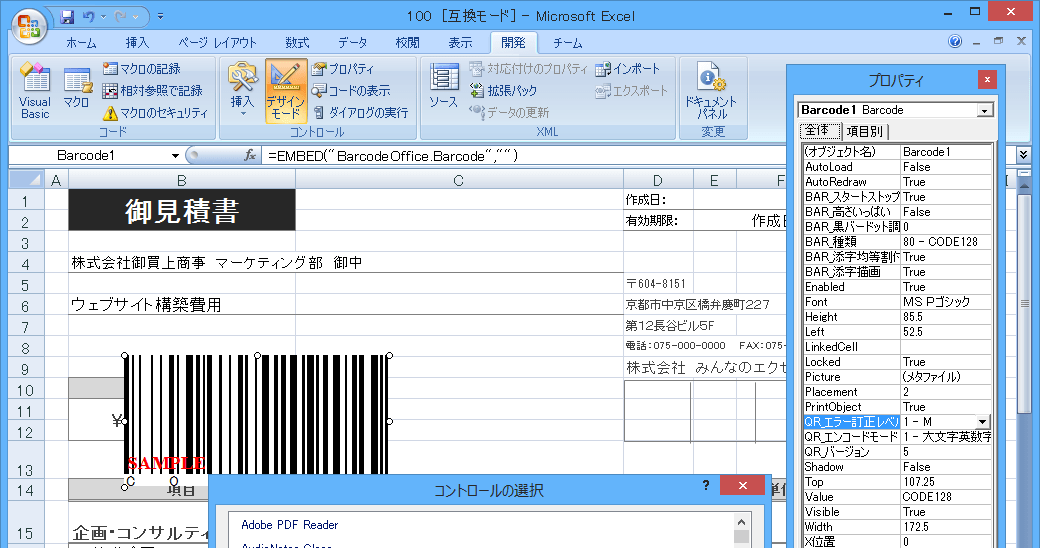Click the Select All corner button

coord(26,180)
